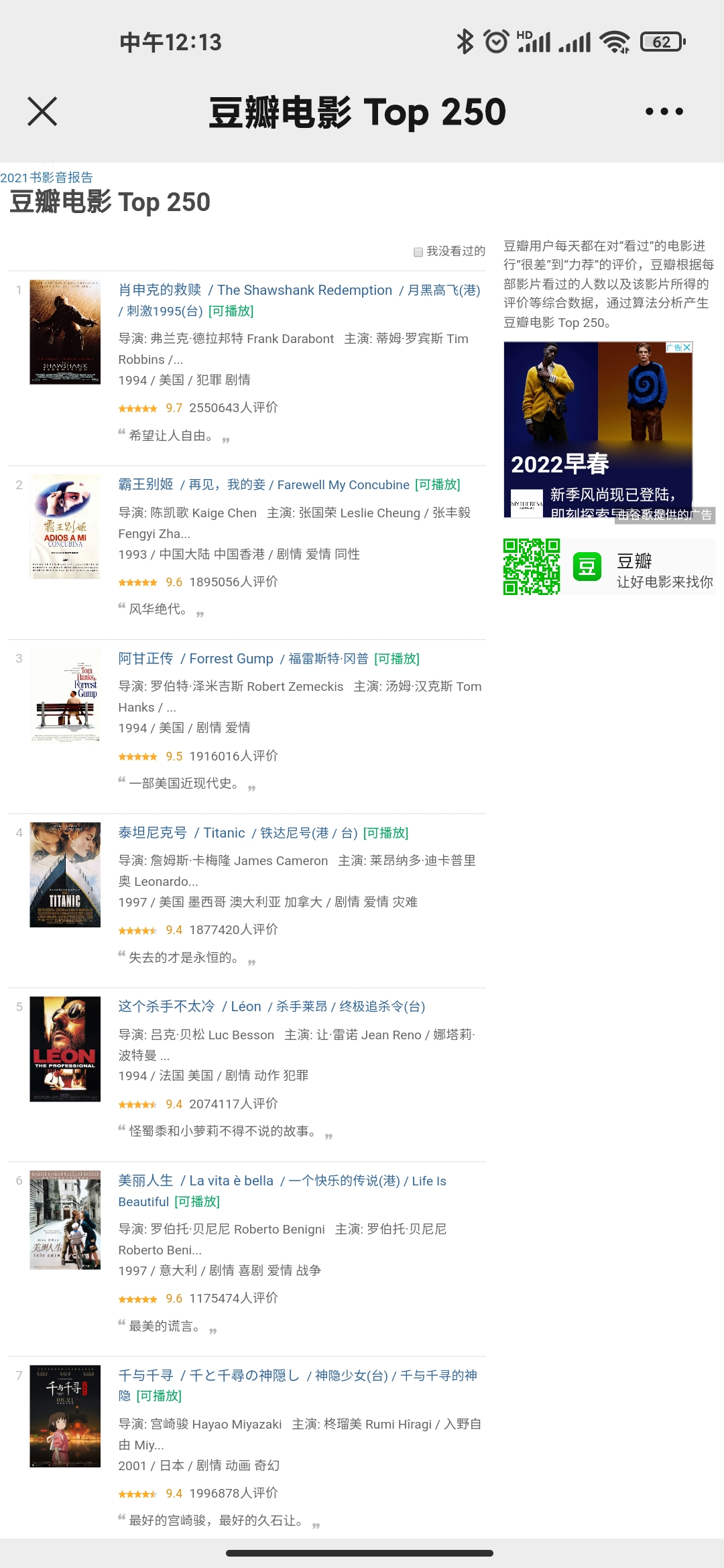The image size is (724, 1568).
Task: Click 可播放 tag next to 泰坦尼克号
Action: tap(385, 833)
